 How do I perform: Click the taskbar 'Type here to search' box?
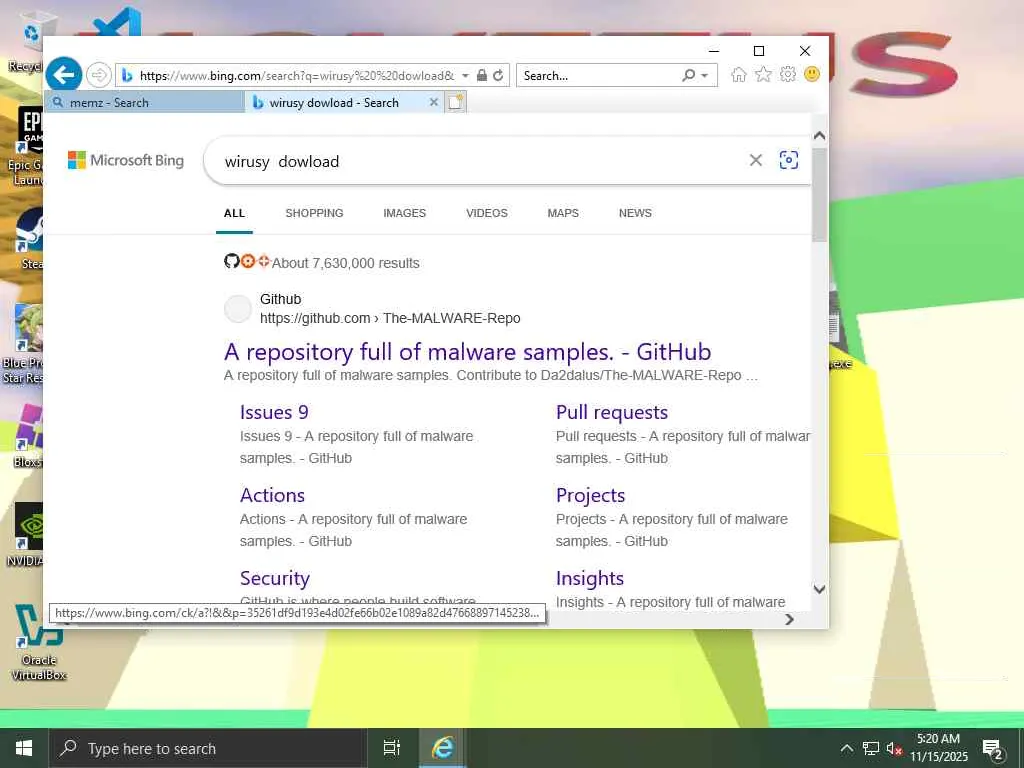[x=208, y=748]
